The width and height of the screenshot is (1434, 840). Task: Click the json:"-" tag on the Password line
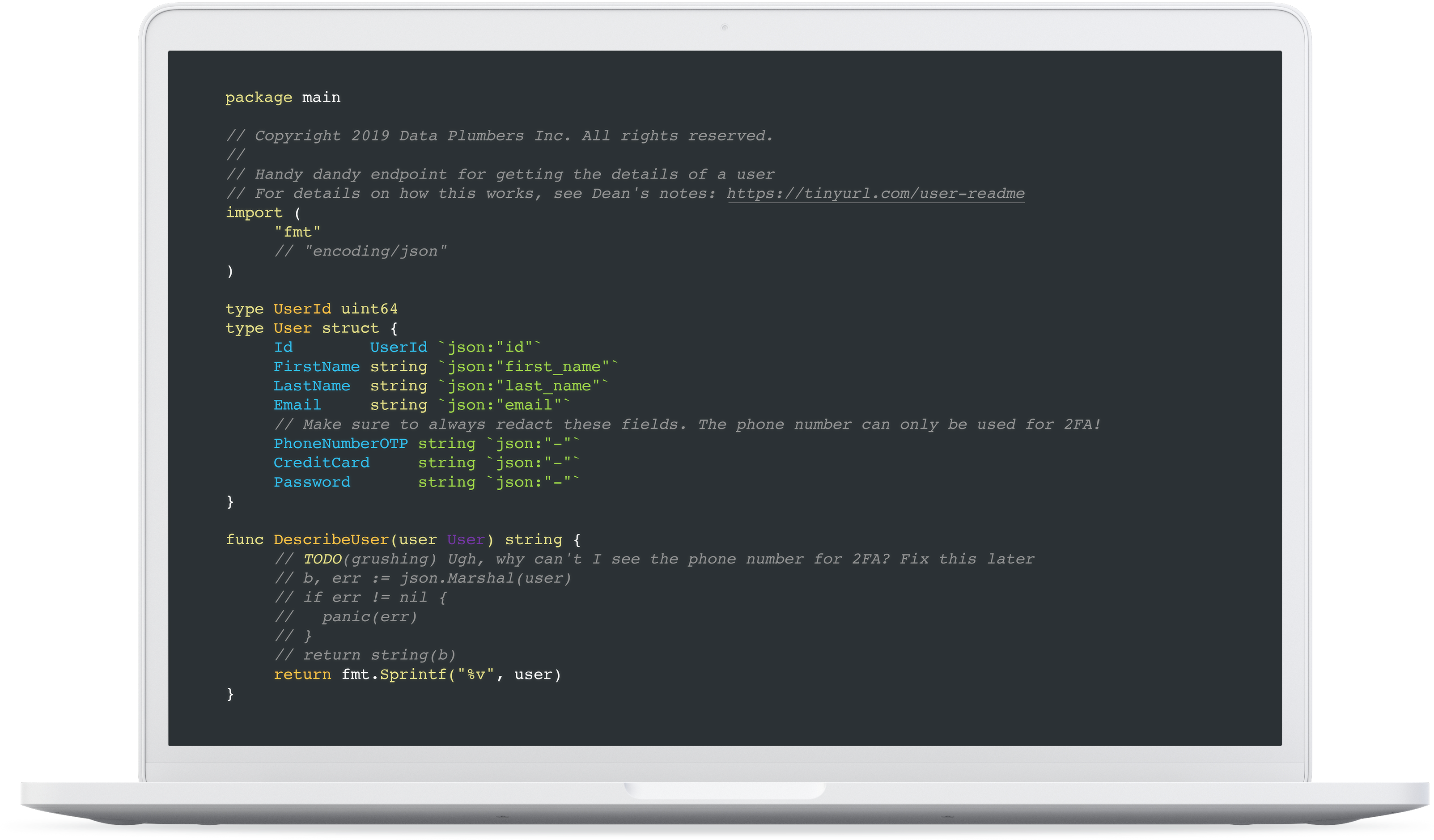click(x=533, y=482)
